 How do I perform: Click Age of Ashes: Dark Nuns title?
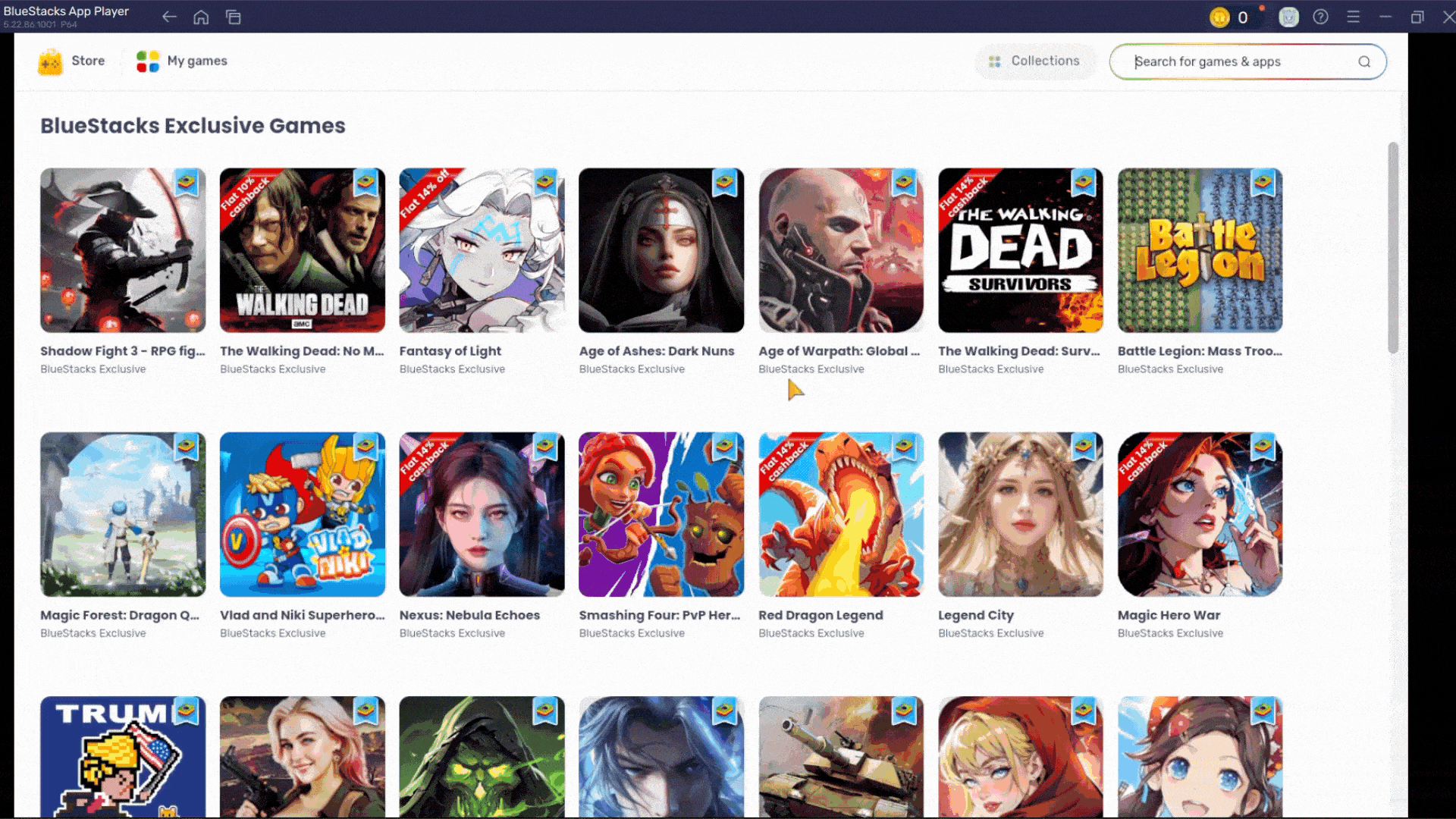coord(657,351)
